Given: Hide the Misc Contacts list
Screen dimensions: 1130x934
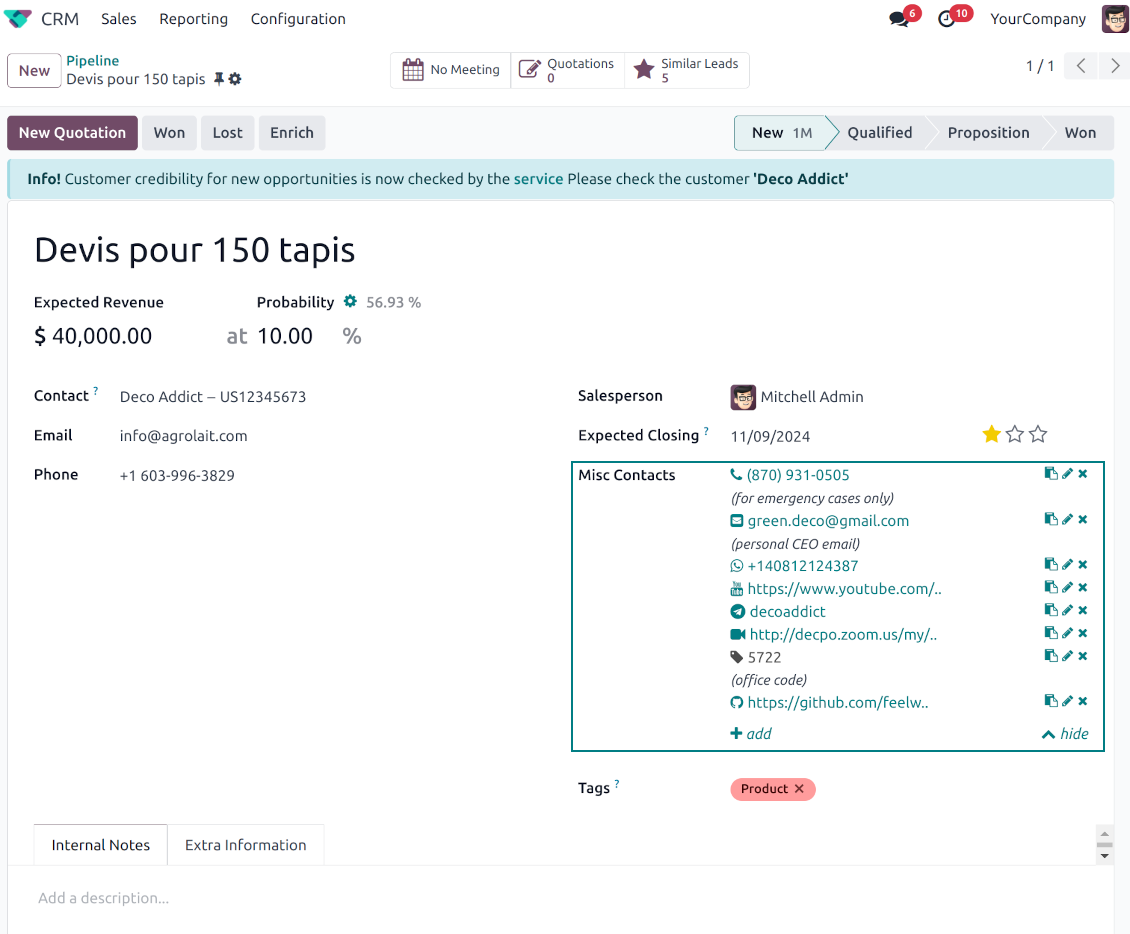Looking at the screenshot, I should (1065, 734).
